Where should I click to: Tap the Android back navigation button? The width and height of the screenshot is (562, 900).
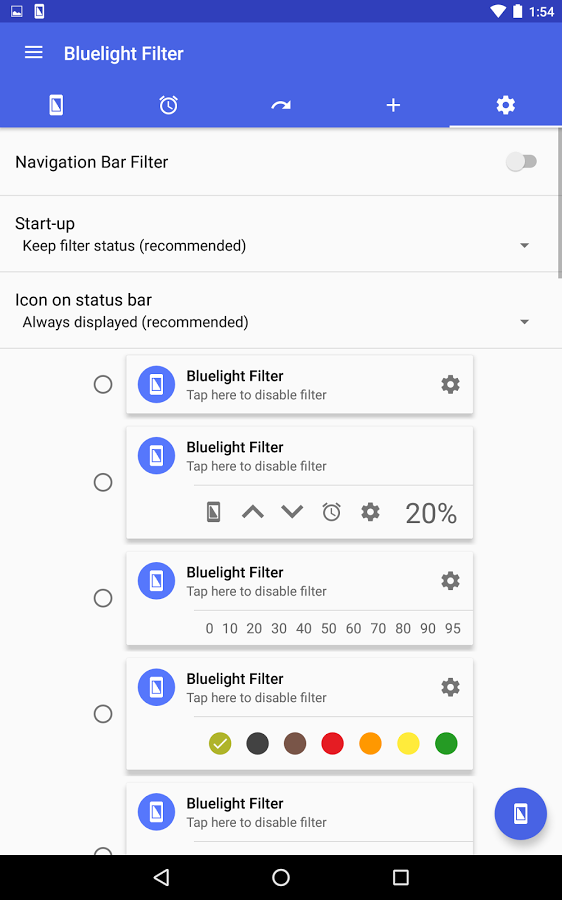point(161,877)
